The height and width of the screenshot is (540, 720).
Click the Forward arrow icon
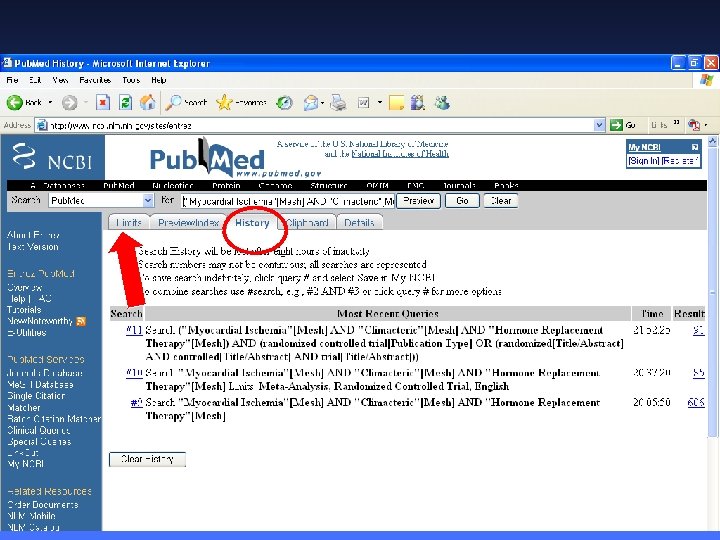coord(69,102)
